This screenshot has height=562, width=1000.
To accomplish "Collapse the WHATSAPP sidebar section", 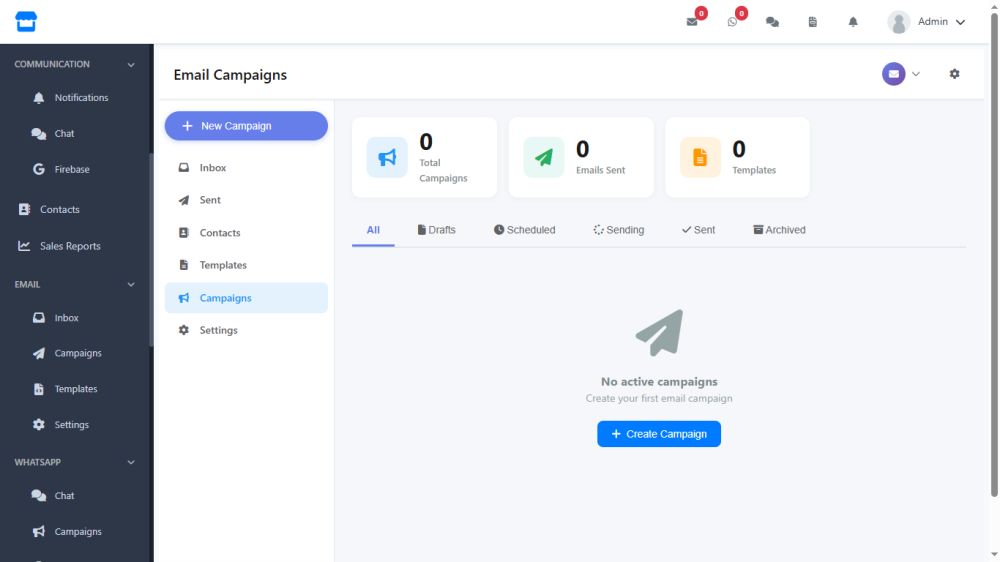I will [75, 462].
